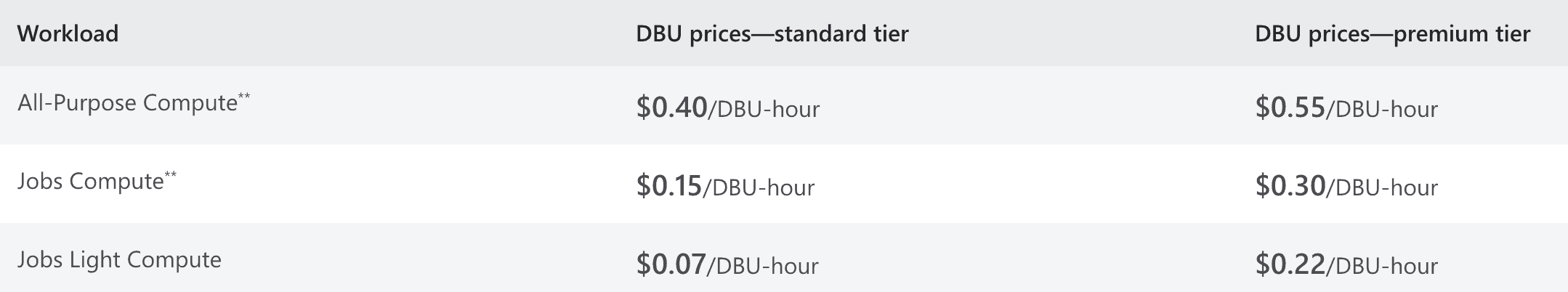
Task: Click the $0.30 Jobs Compute premium price
Action: point(1290,186)
